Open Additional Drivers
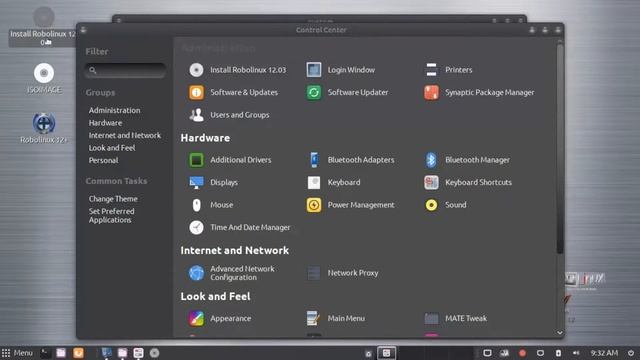This screenshot has width=640, height=360. (x=230, y=160)
